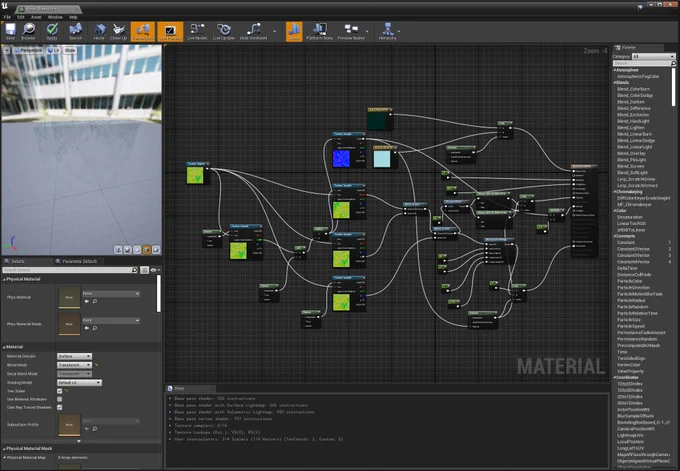Open the Blend Mode Translucent dropdown
This screenshot has height=471, width=680.
pos(74,365)
